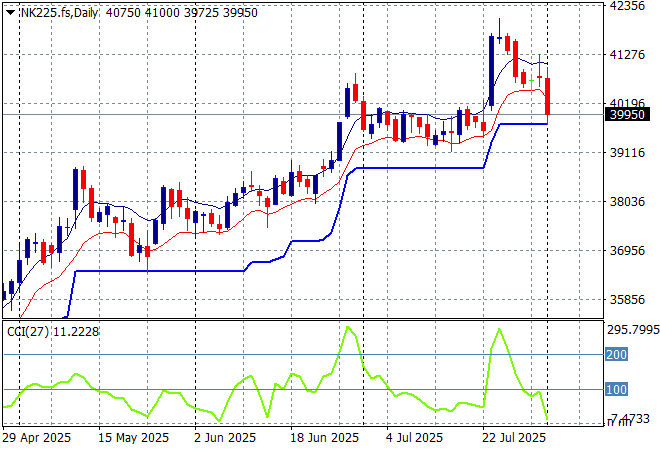
Task: Select the 18 Jun 2025 date label
Action: click(324, 438)
